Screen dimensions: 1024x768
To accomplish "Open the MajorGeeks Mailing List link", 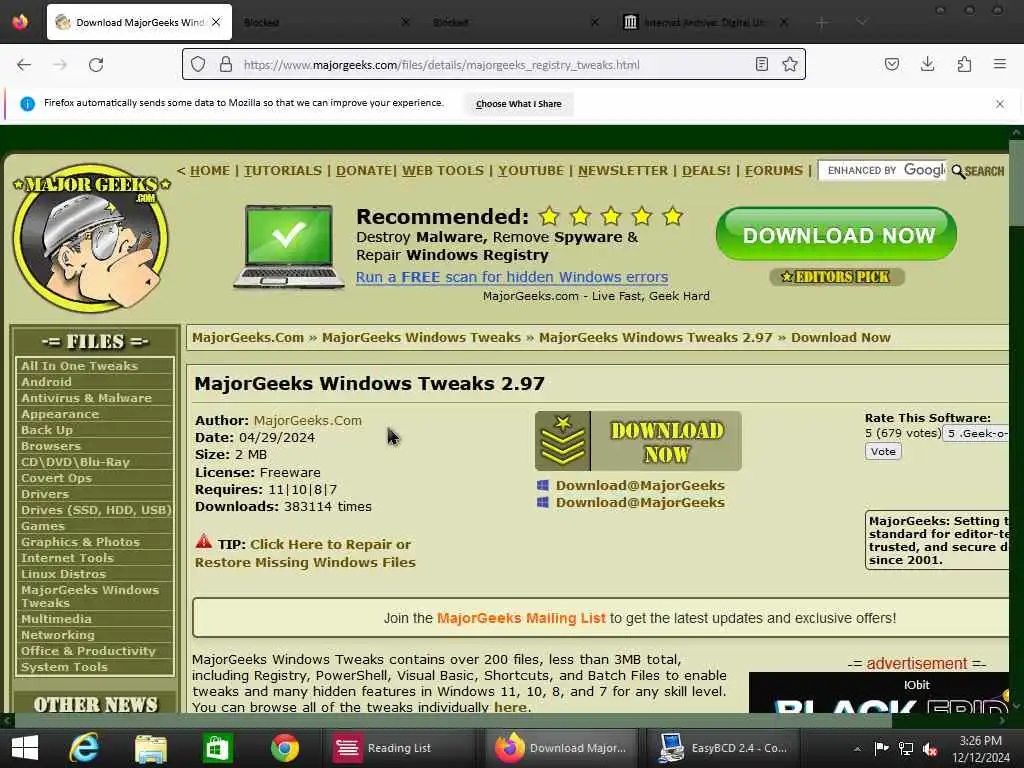I will click(521, 618).
